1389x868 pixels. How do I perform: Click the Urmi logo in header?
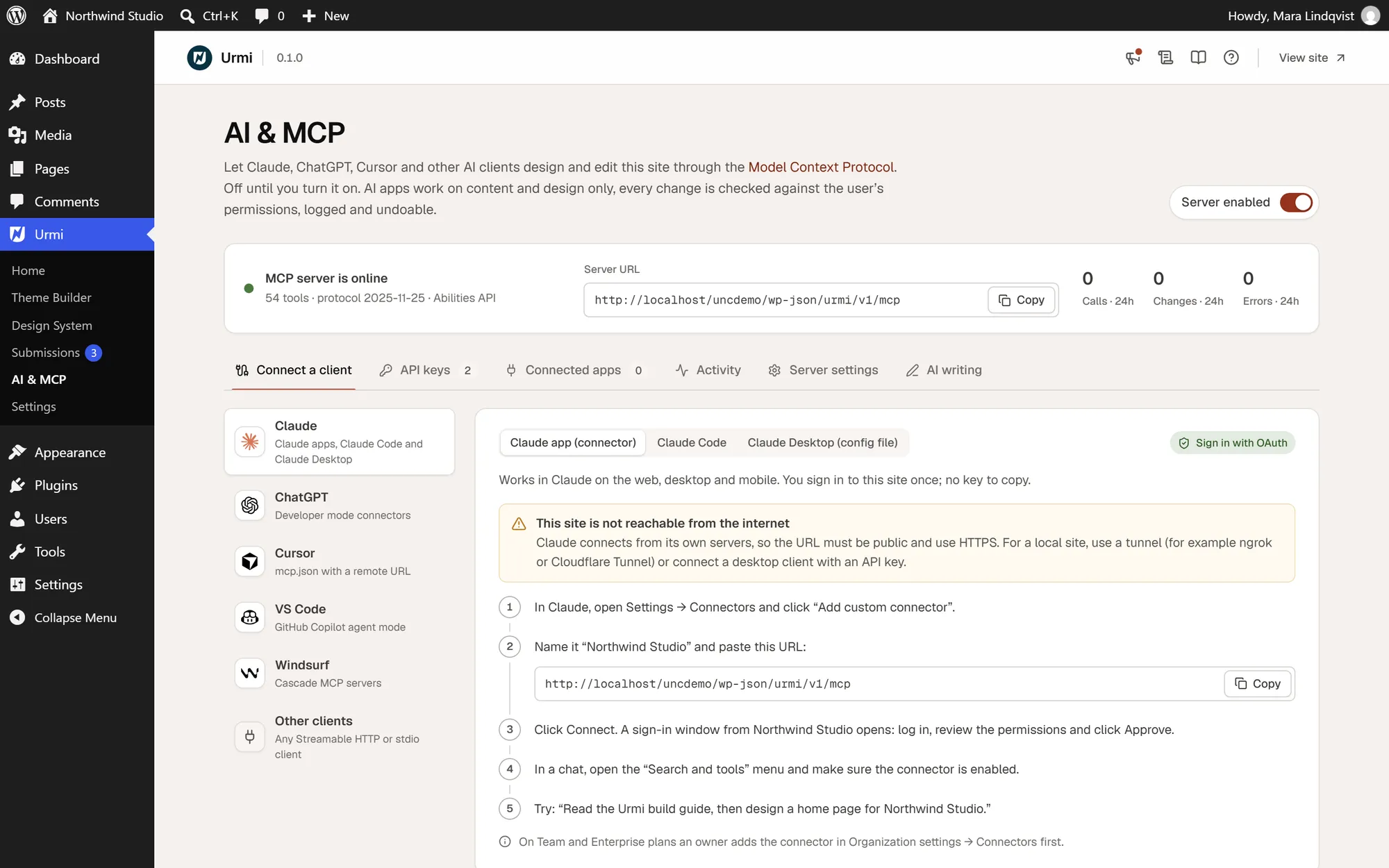[199, 58]
